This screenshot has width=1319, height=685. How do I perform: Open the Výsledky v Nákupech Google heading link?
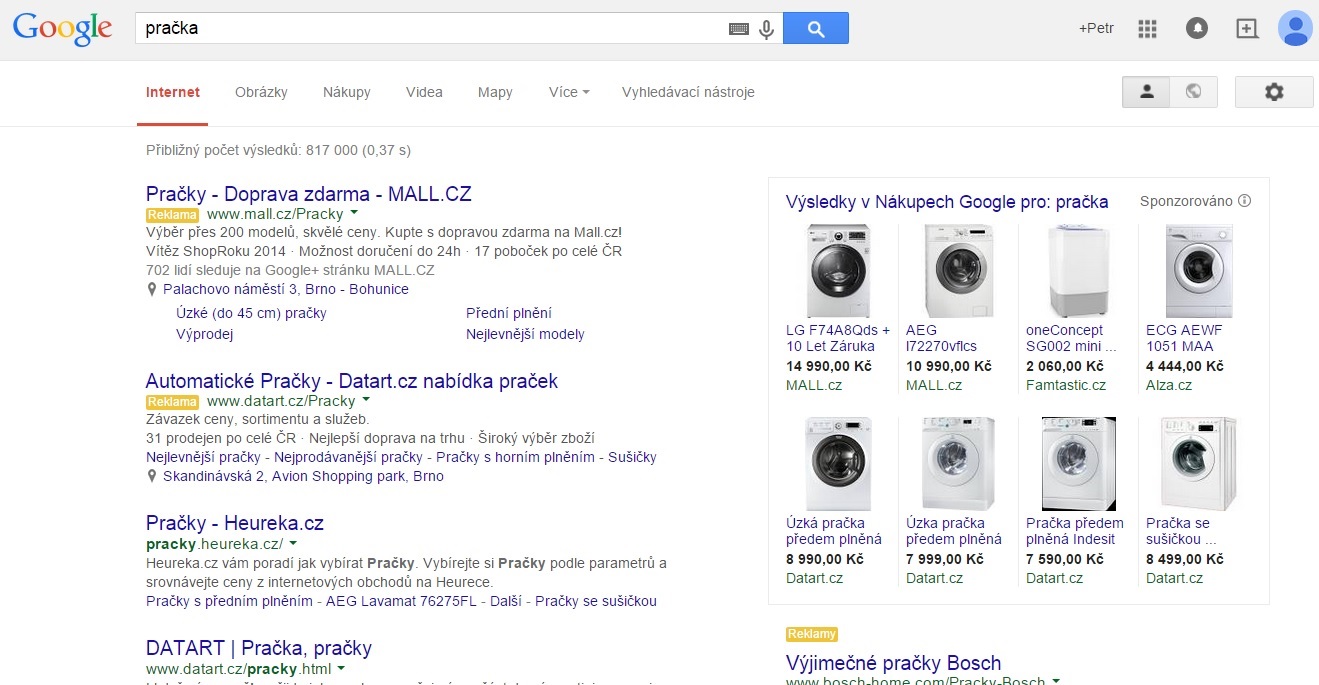pos(947,202)
